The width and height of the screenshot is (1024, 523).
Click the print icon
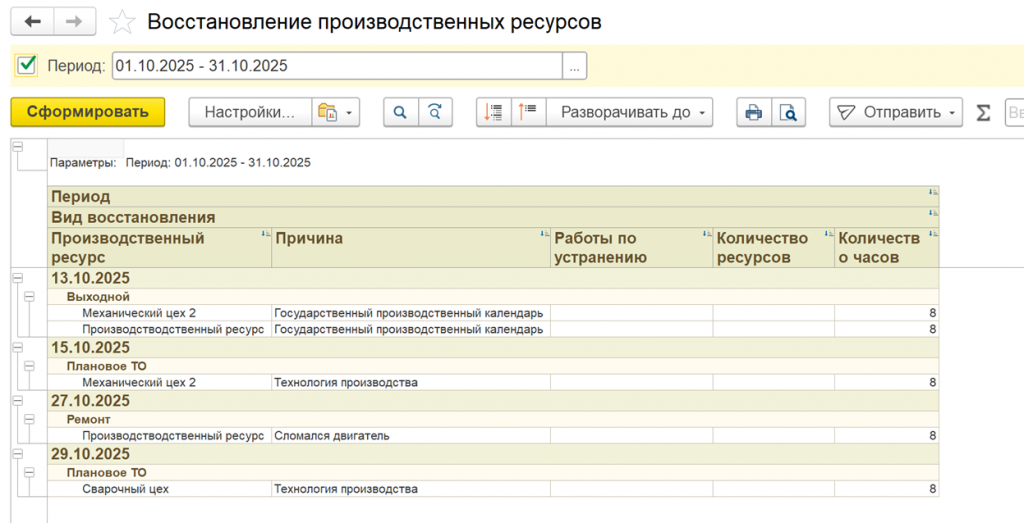[x=754, y=112]
